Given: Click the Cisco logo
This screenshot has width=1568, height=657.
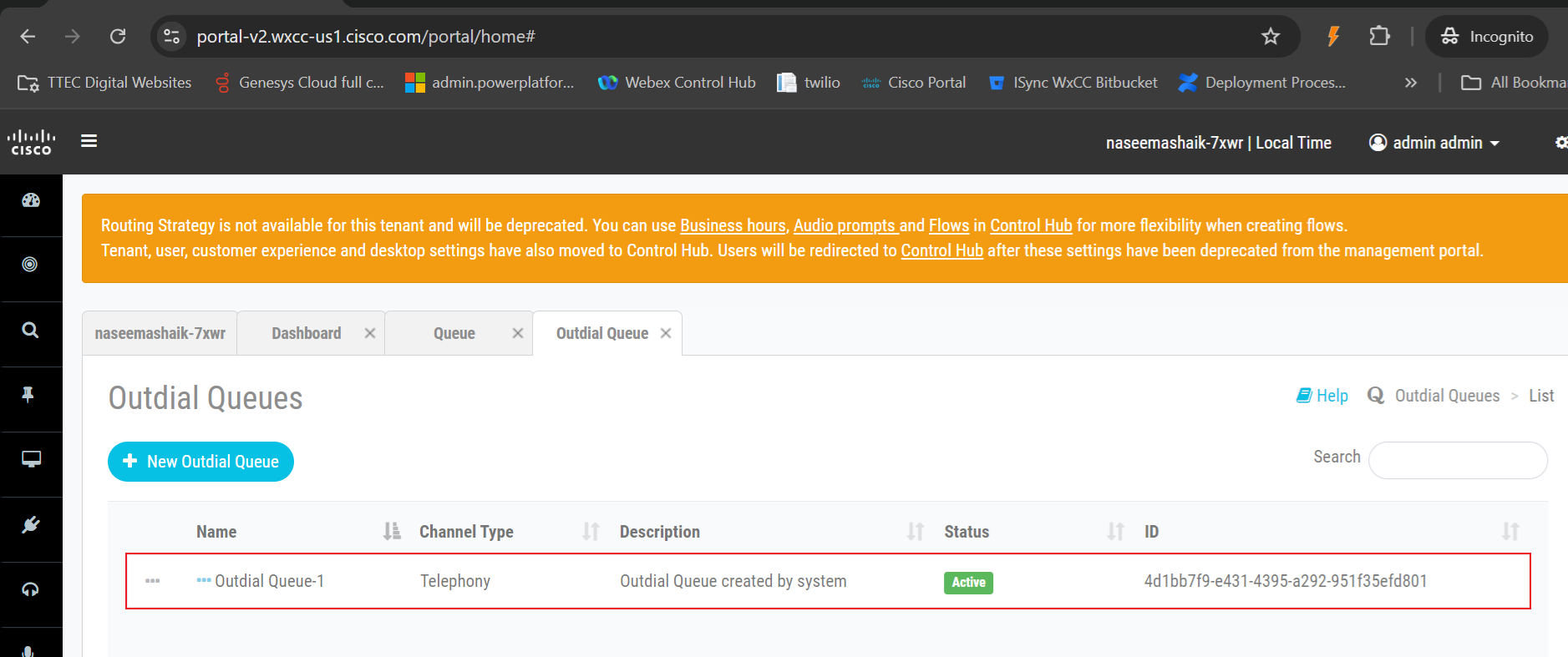Looking at the screenshot, I should tap(31, 142).
